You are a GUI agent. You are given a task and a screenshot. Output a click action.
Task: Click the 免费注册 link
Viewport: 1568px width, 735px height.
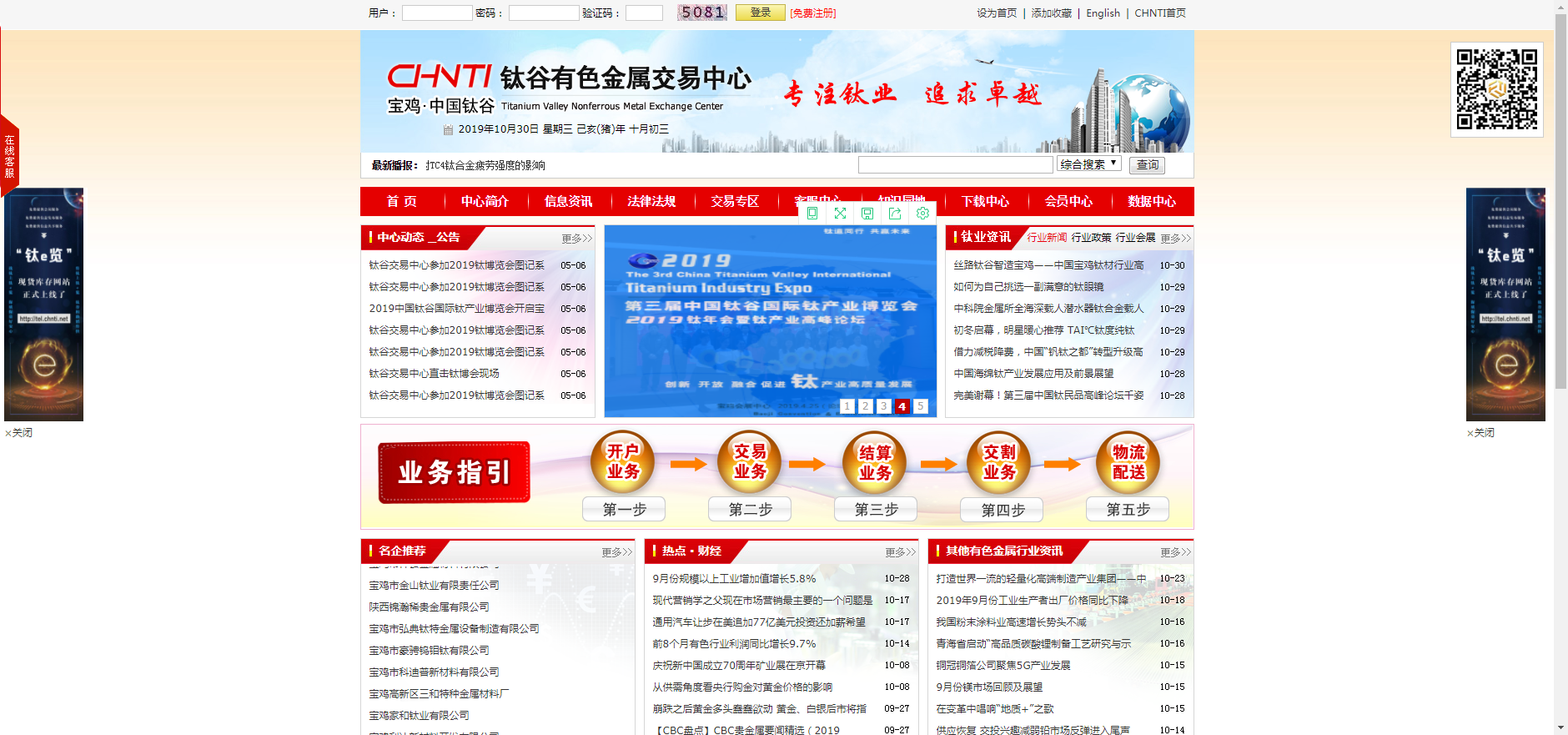click(x=812, y=13)
